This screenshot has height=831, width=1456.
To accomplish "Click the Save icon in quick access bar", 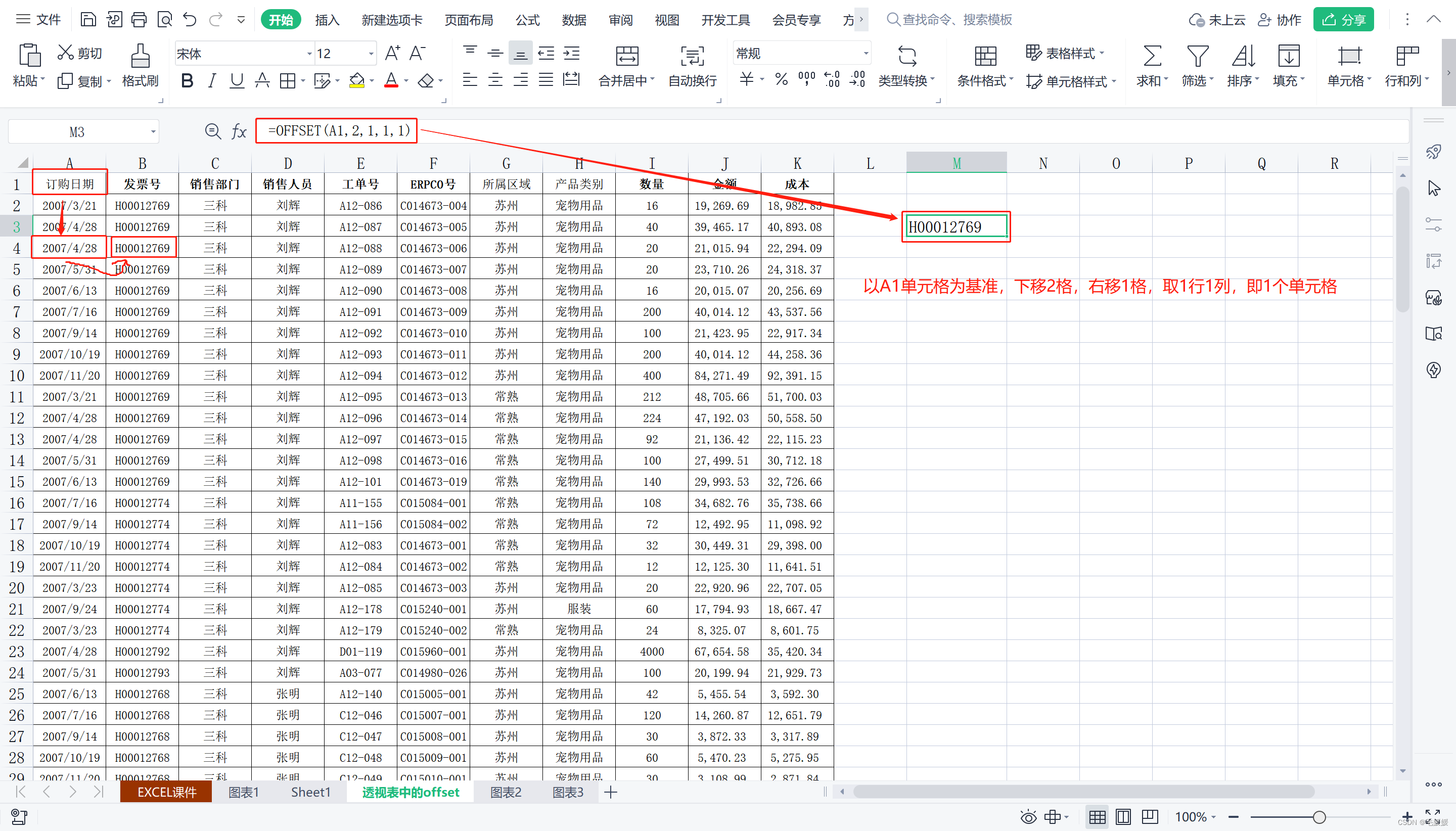I will 88,19.
